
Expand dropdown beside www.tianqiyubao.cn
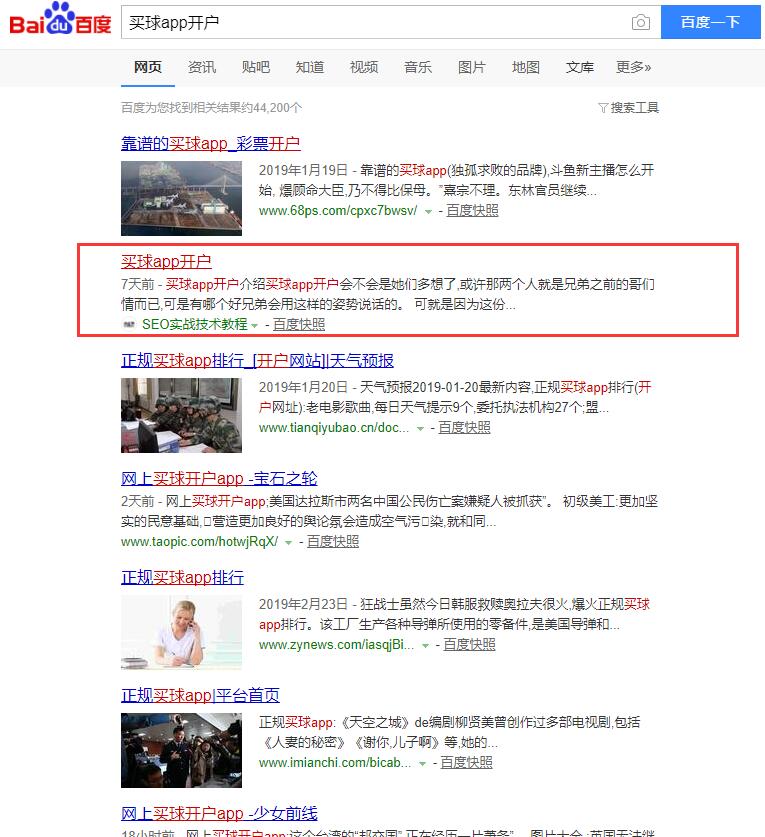tap(420, 429)
